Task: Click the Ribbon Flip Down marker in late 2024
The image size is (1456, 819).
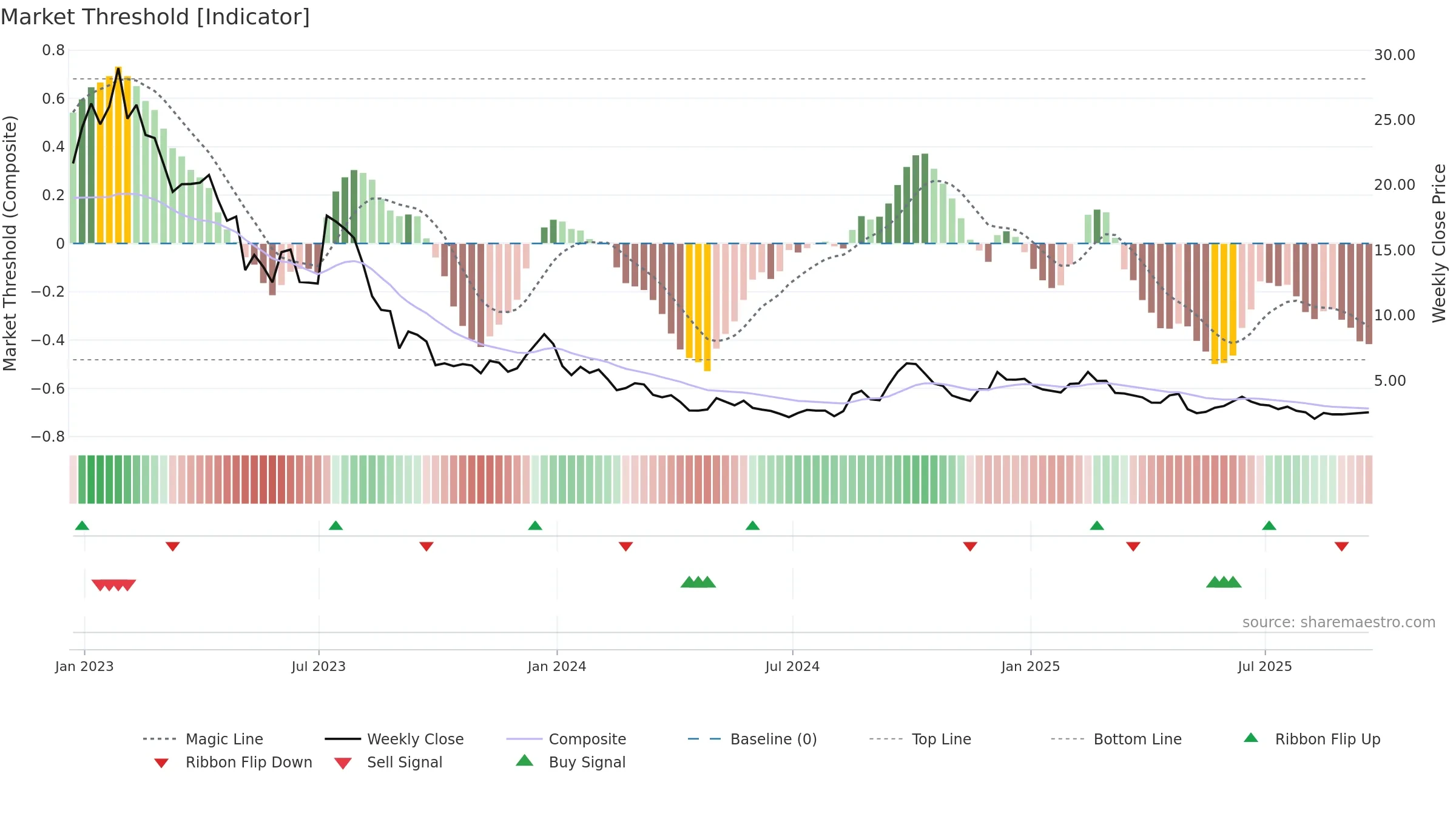Action: [970, 547]
